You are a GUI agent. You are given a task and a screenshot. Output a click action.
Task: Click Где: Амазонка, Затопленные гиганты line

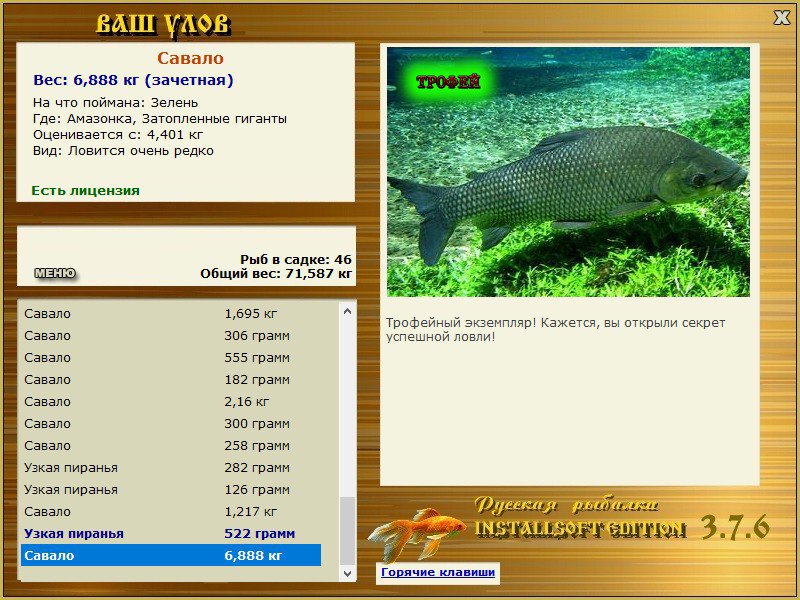click(x=160, y=119)
